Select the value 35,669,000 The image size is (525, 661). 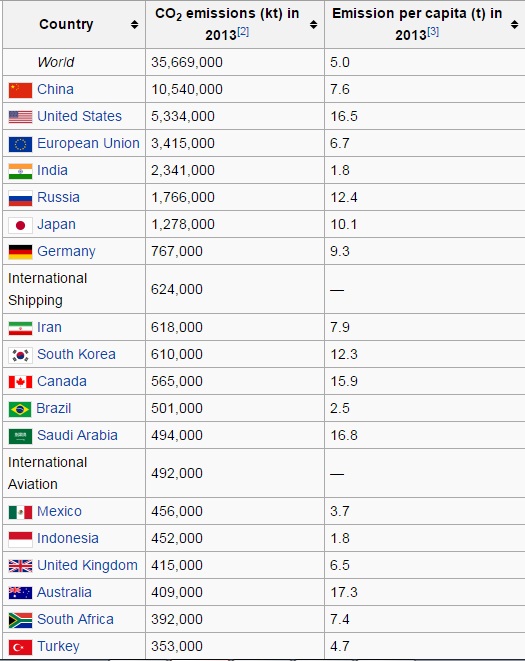[x=187, y=62]
